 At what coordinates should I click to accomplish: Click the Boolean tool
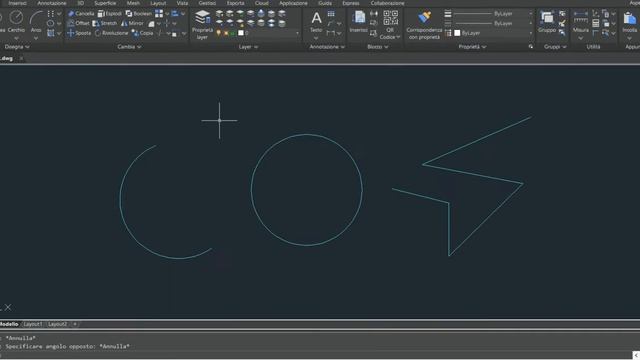(x=138, y=13)
